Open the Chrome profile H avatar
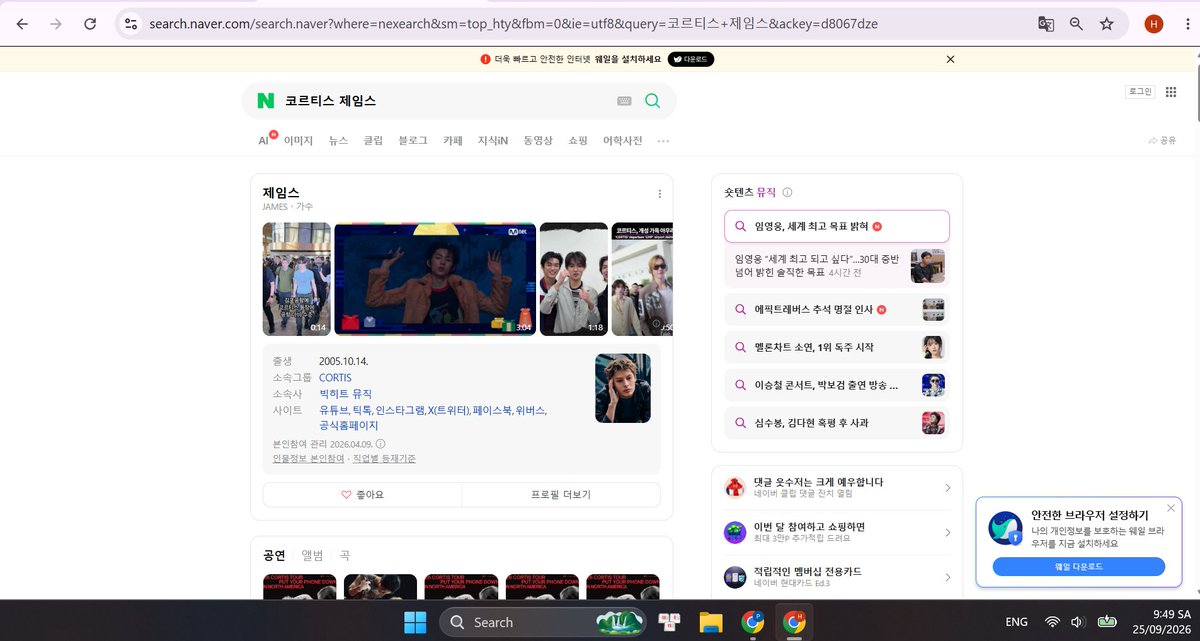The image size is (1200, 641). 1154,23
